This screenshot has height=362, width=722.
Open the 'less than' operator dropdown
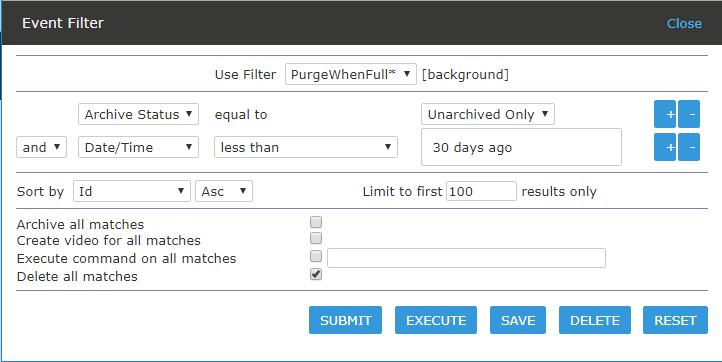[306, 147]
